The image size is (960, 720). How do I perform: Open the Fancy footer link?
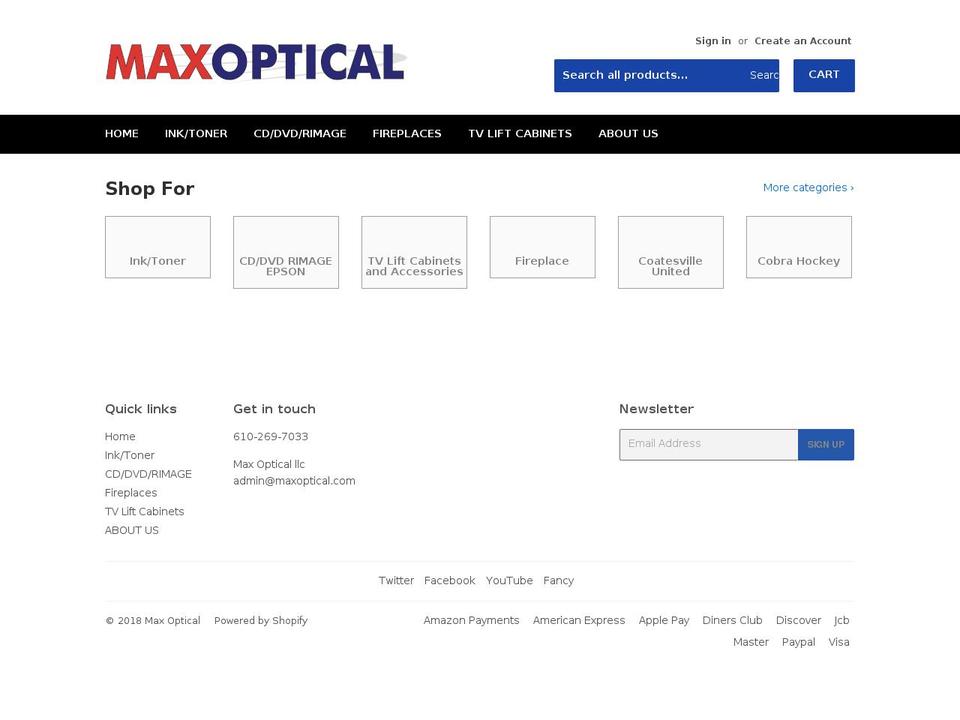tap(558, 580)
